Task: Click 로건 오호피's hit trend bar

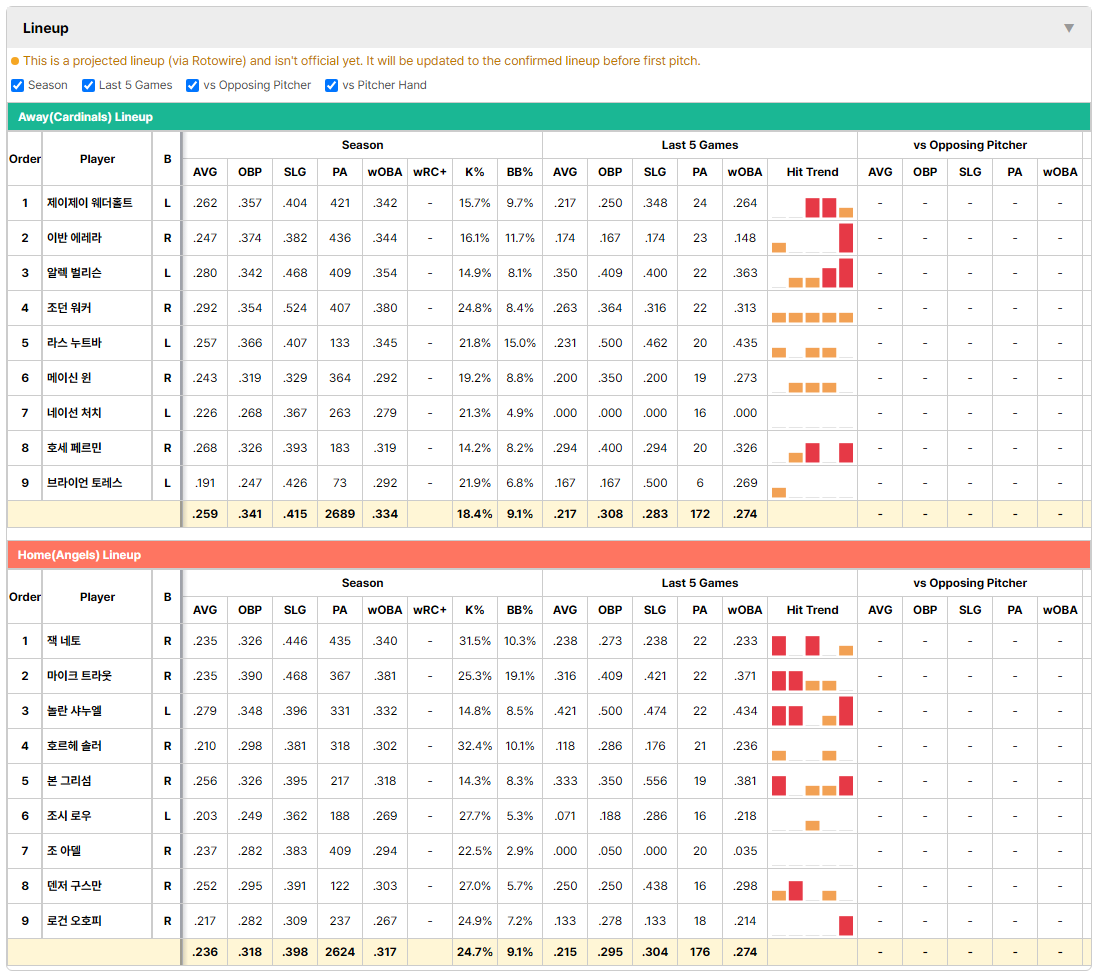Action: (x=846, y=925)
